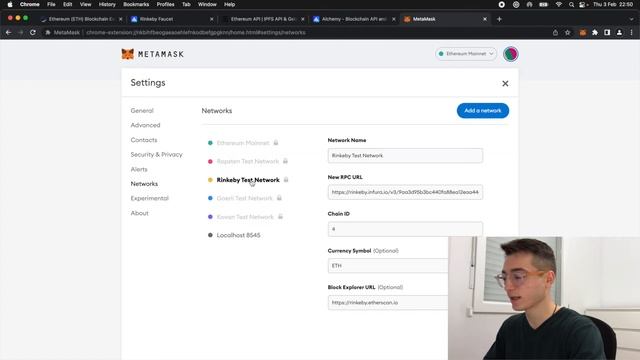Open Spotlight search in menu bar
This screenshot has width=640, height=360.
pos(571,4)
